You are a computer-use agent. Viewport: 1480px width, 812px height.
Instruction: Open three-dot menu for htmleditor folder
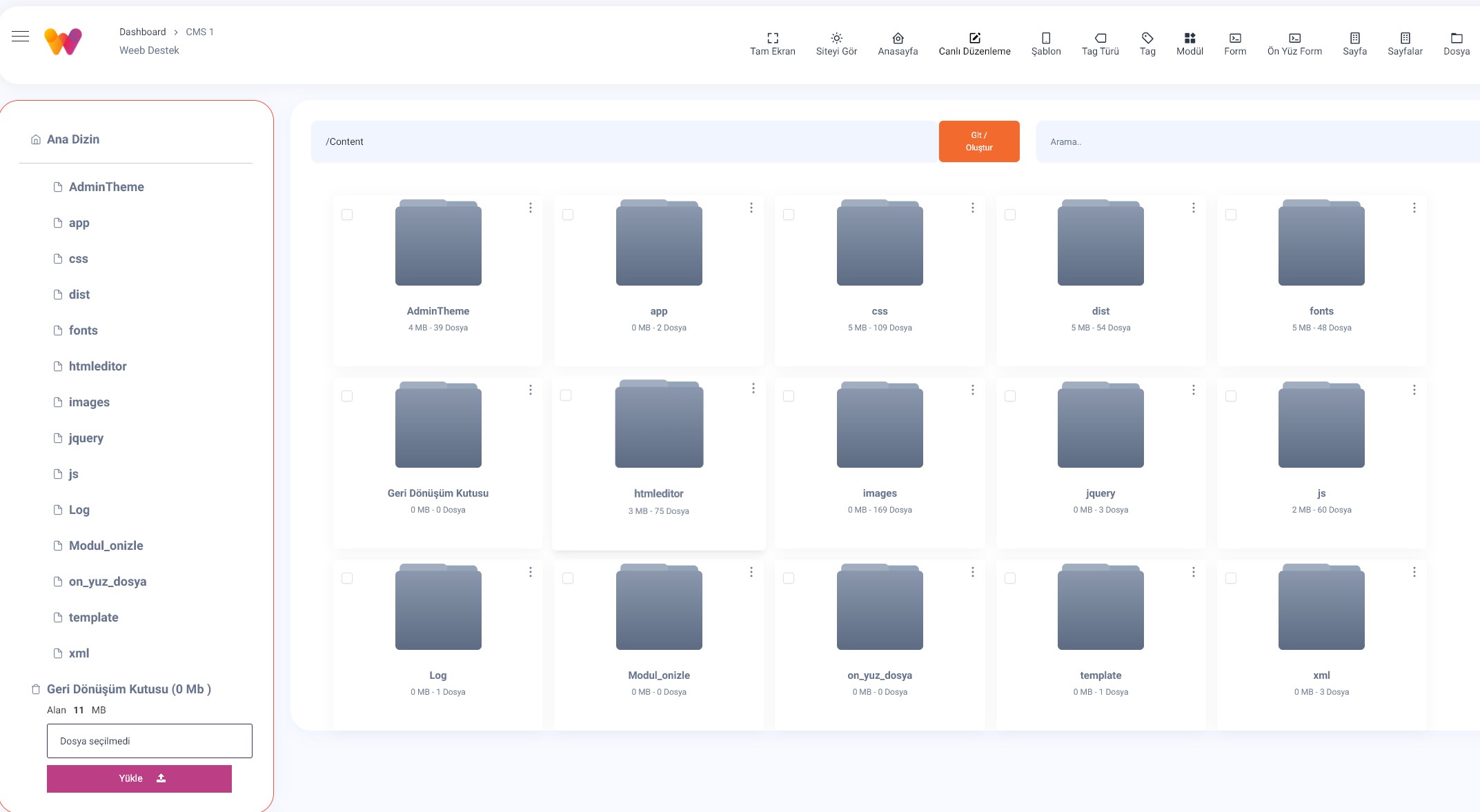(x=753, y=388)
